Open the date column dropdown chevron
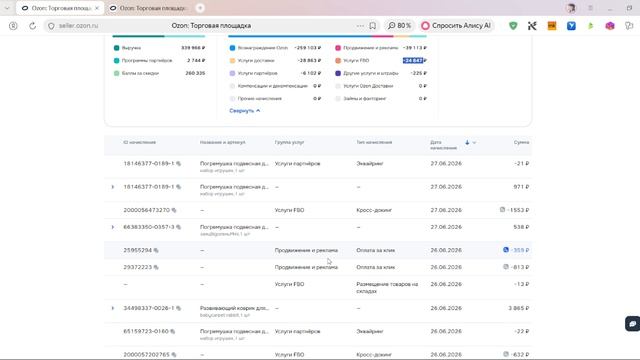The image size is (640, 360). click(474, 142)
